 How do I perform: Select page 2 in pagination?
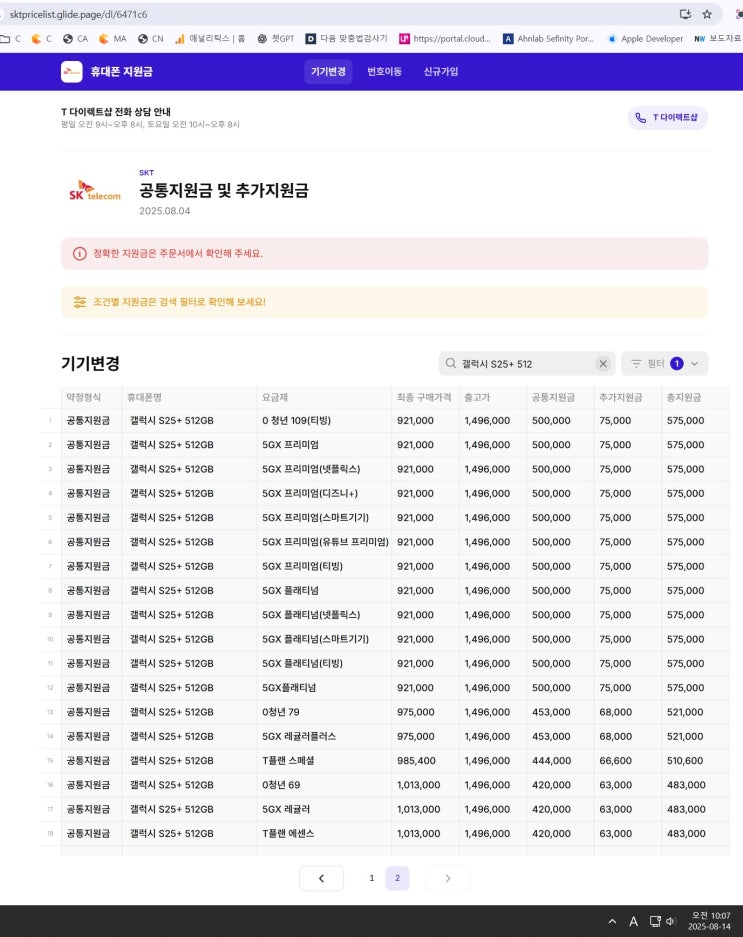pos(398,878)
